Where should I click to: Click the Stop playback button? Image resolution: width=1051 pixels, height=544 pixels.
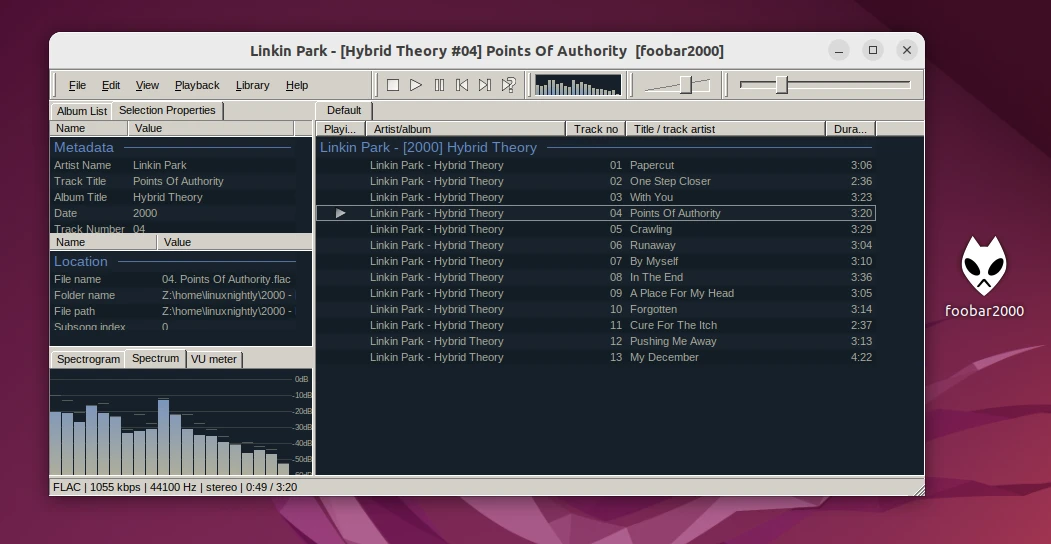click(393, 85)
